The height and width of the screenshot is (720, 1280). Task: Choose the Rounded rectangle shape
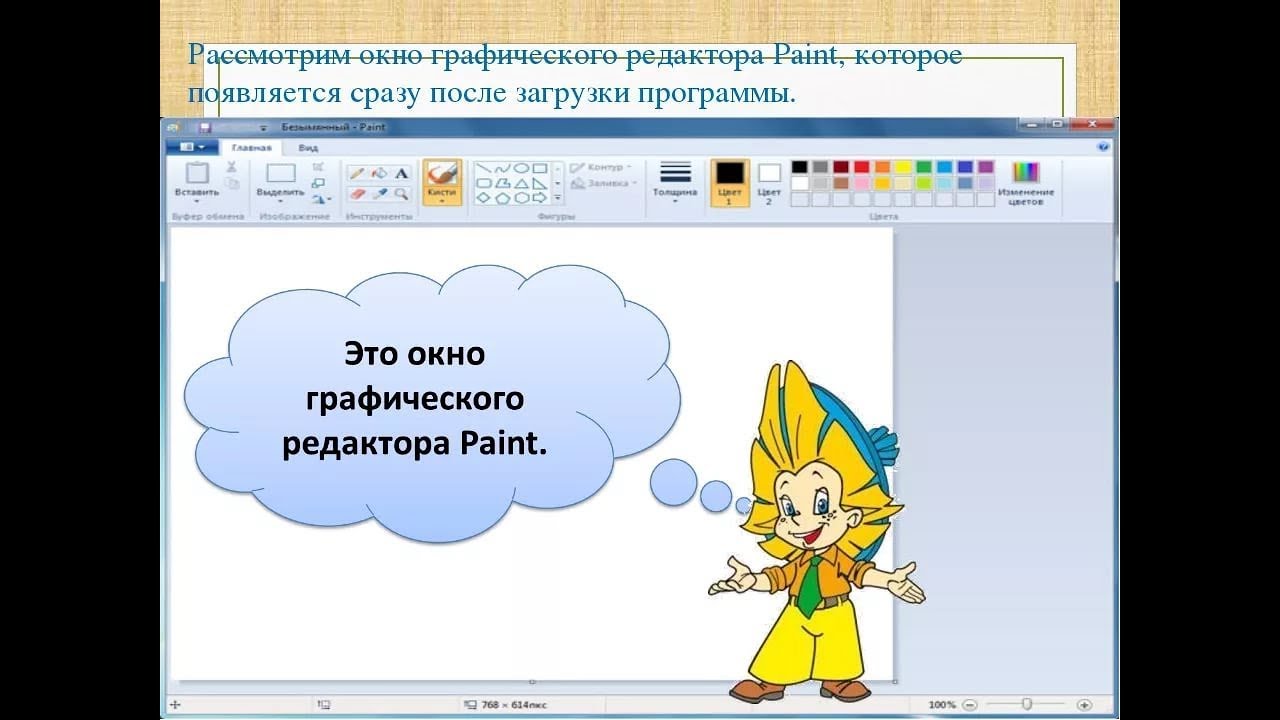[483, 183]
